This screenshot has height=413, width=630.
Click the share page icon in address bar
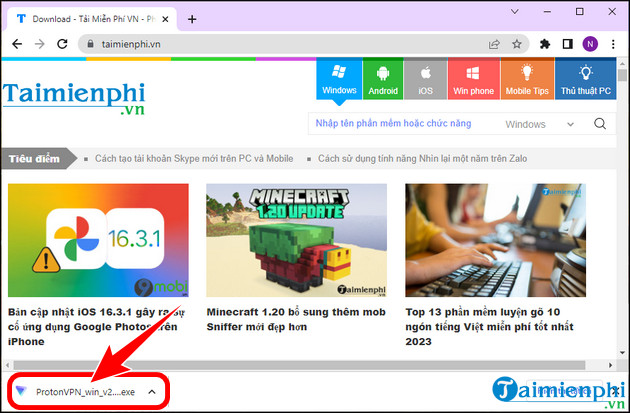coord(494,44)
